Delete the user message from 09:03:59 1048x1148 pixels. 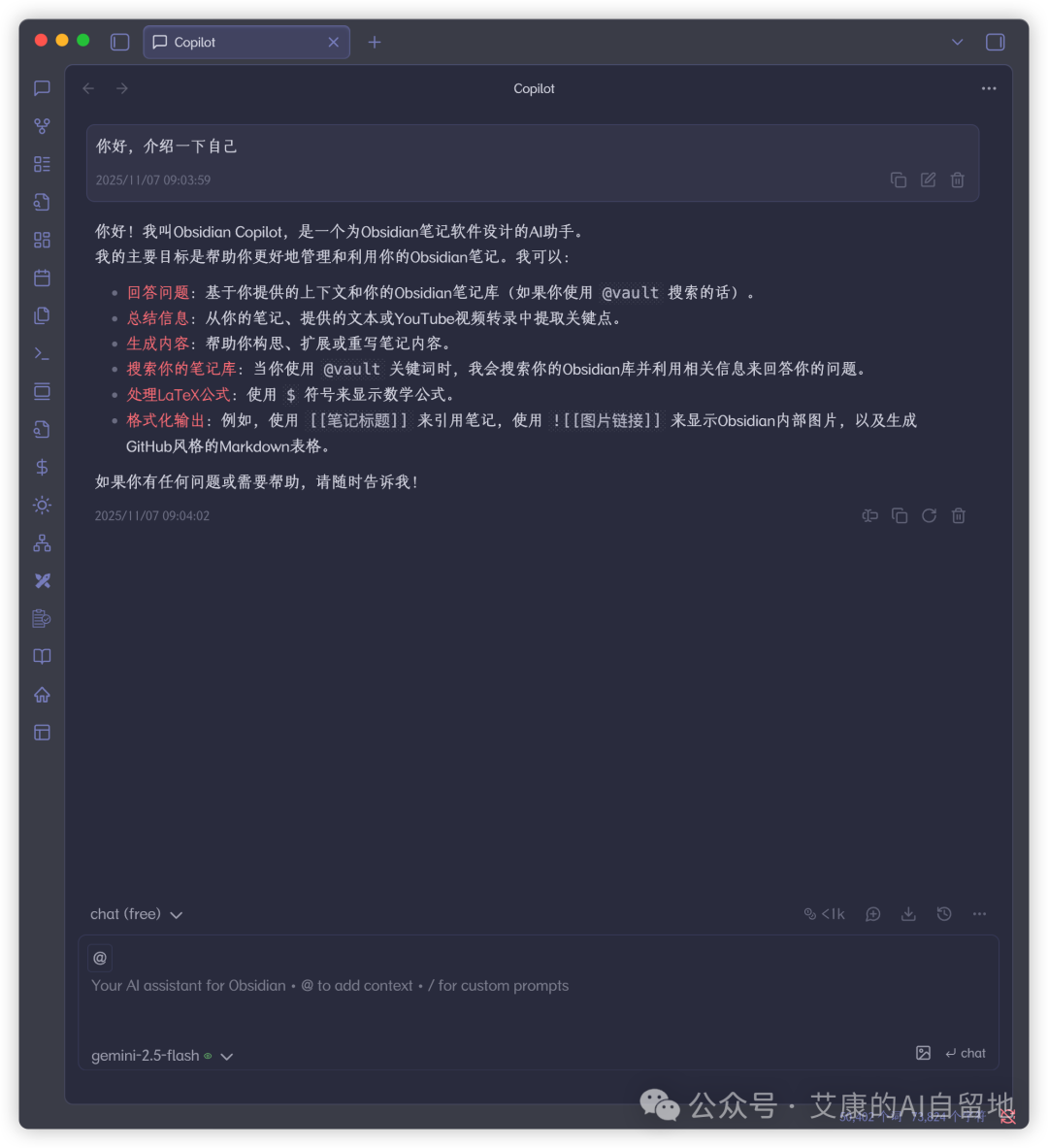(x=957, y=180)
